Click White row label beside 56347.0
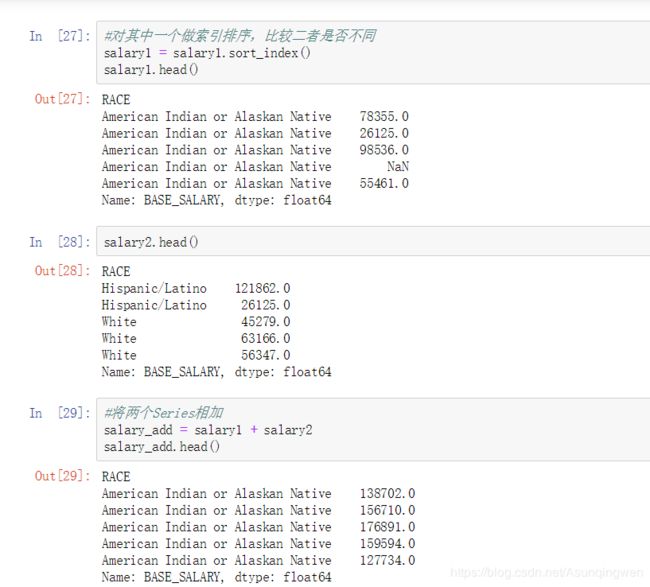This screenshot has height=587, width=650. pos(119,355)
